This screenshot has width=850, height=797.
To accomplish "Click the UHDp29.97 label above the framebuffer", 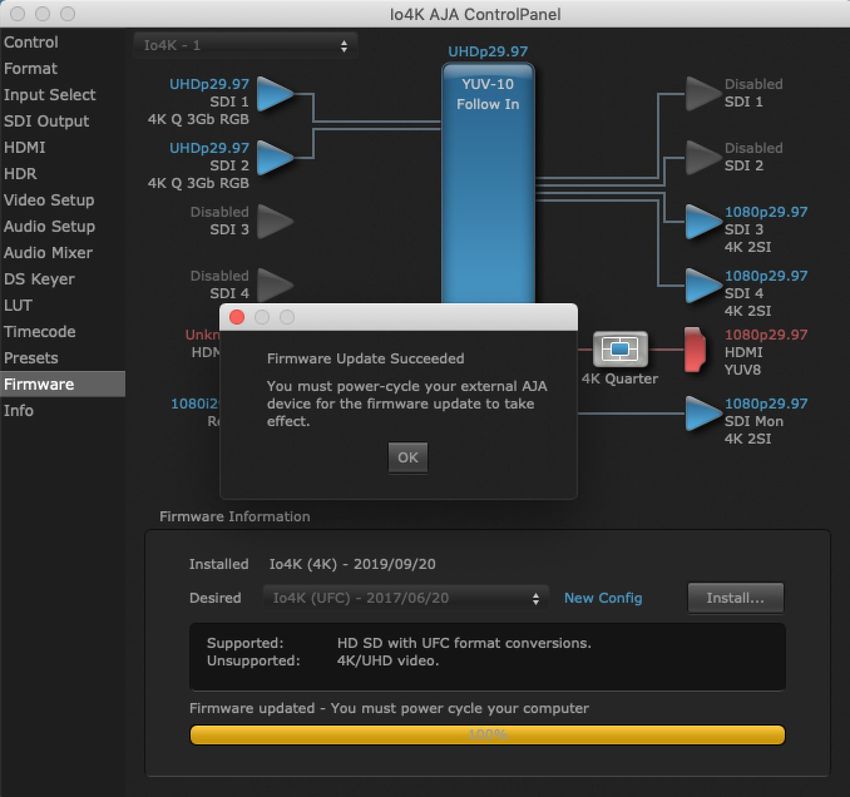I will 487,52.
